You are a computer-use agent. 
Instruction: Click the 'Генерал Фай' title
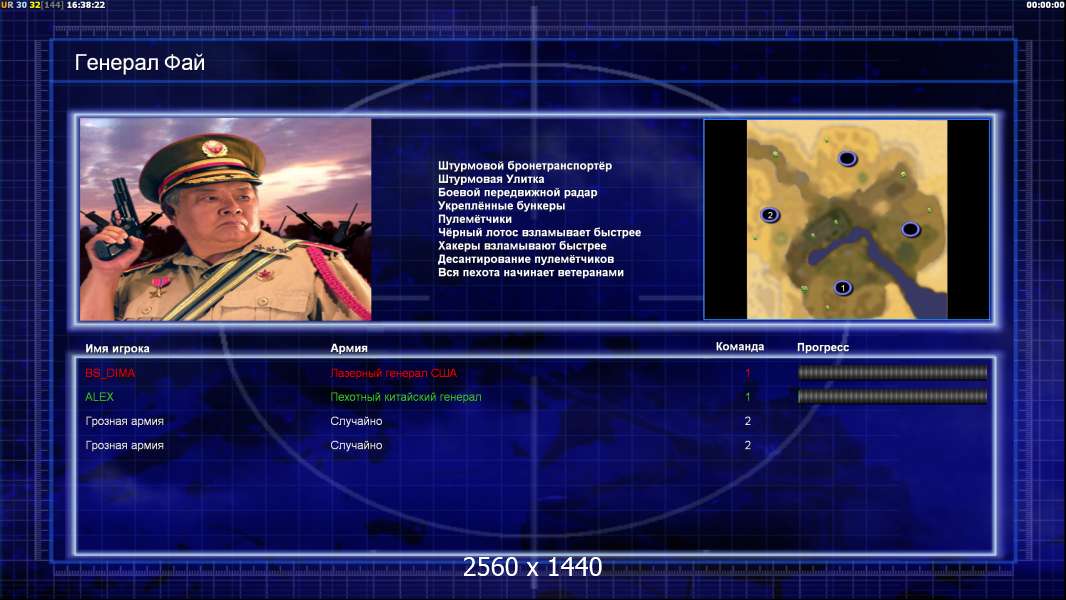click(139, 63)
